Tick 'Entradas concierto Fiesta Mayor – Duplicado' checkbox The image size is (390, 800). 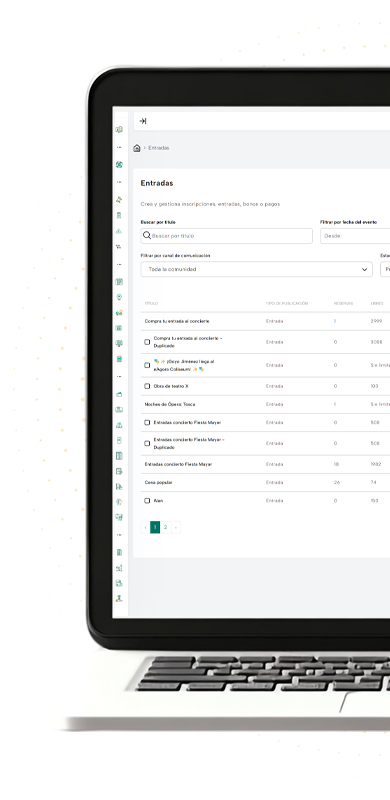147,443
